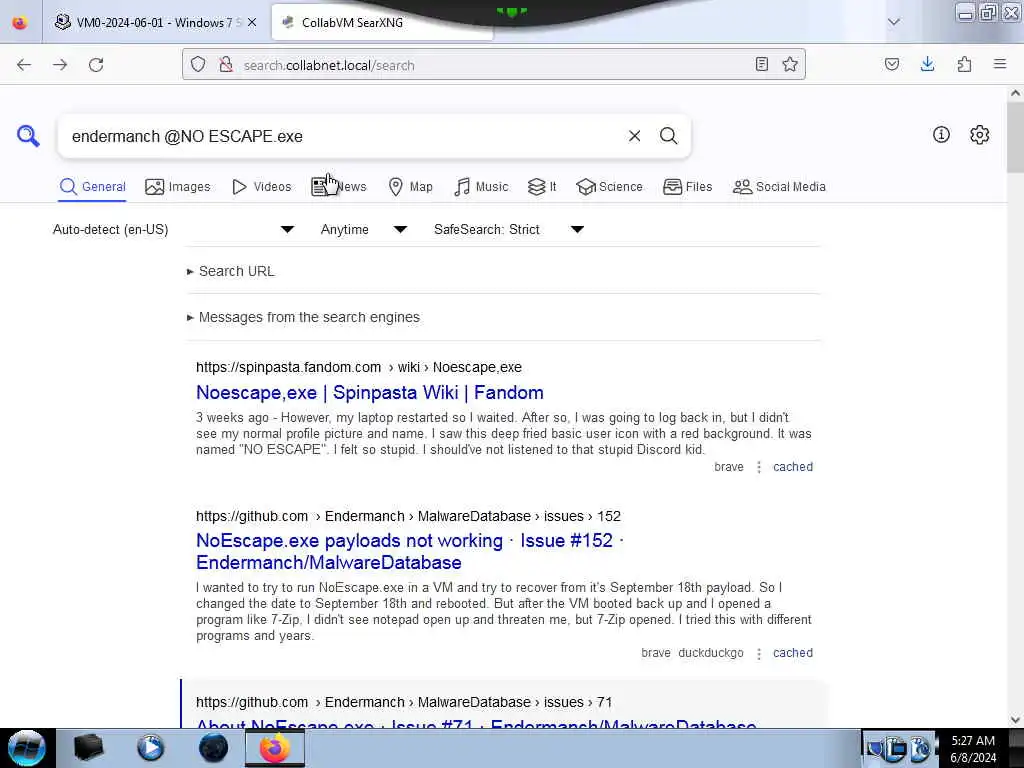Open NoEscape.exe payloads not working Issue #152
1024x768 pixels.
coord(409,551)
